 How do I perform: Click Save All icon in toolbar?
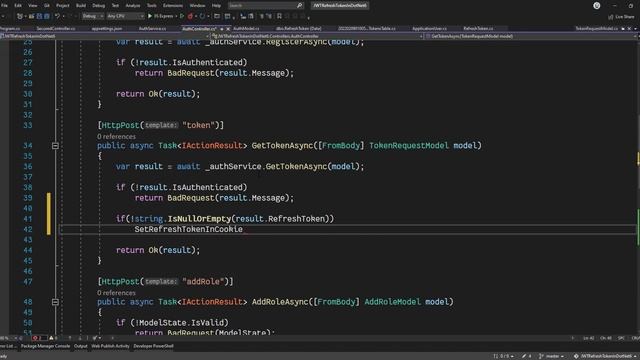click(x=47, y=16)
